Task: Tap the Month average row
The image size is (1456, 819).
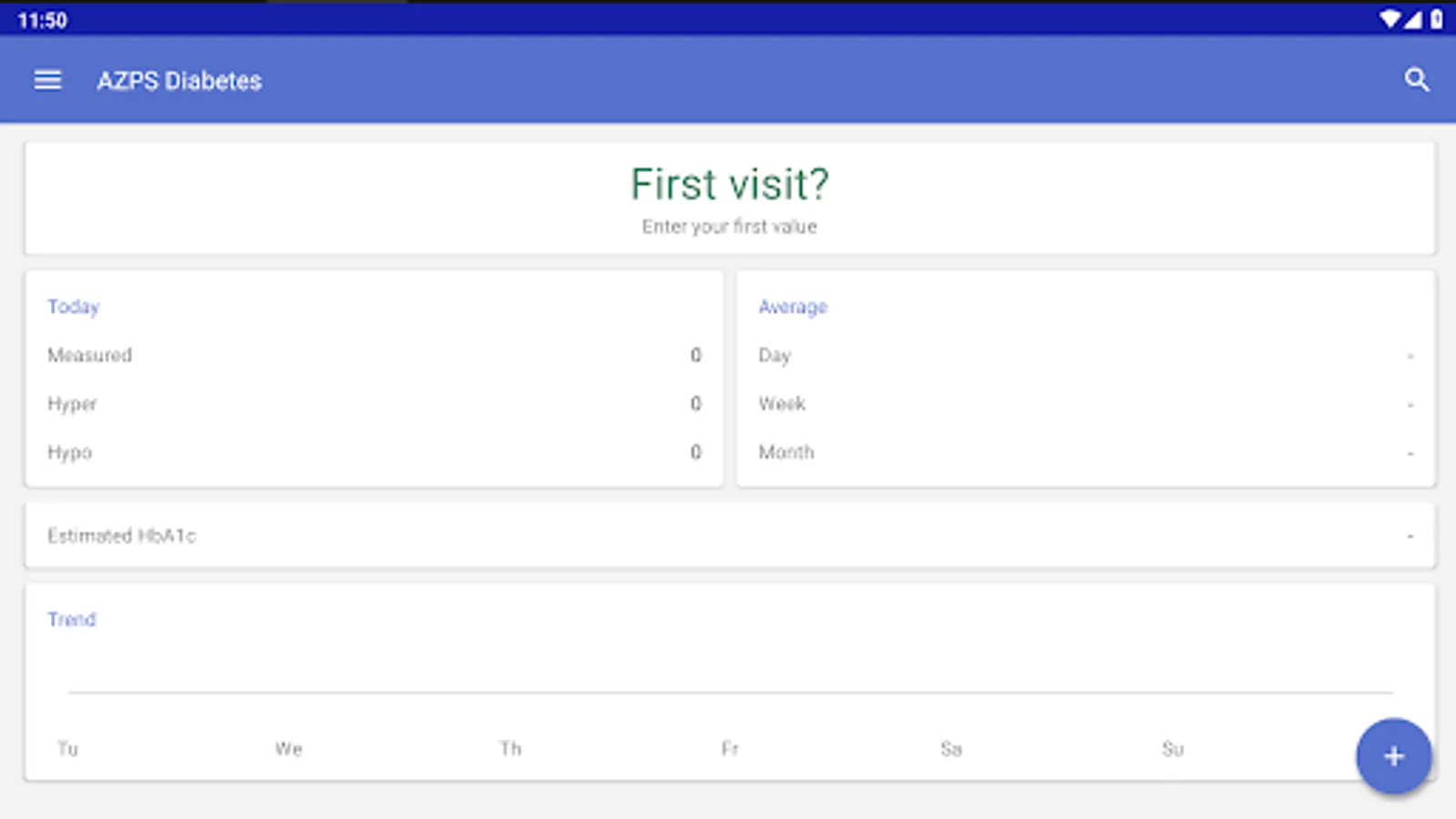Action: click(x=1085, y=452)
